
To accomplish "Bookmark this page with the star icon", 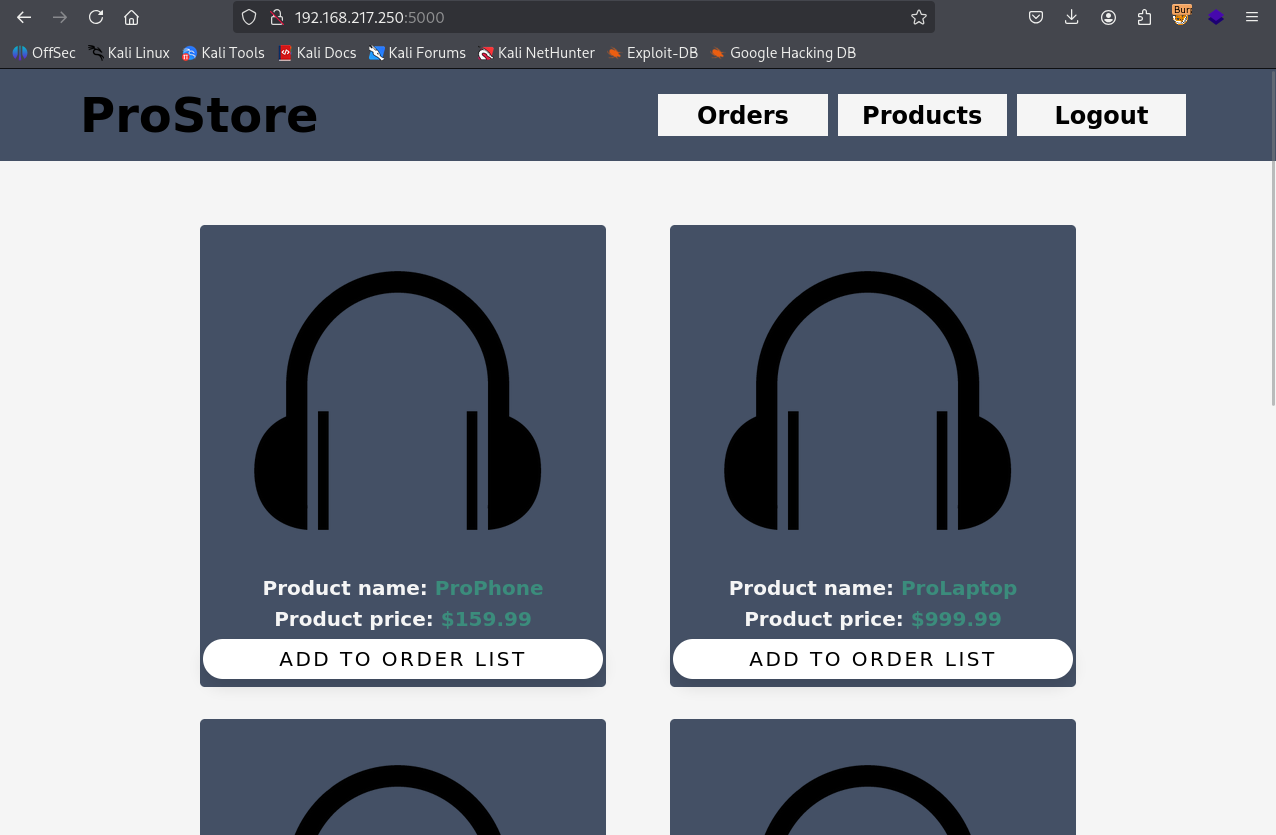I will pos(918,17).
